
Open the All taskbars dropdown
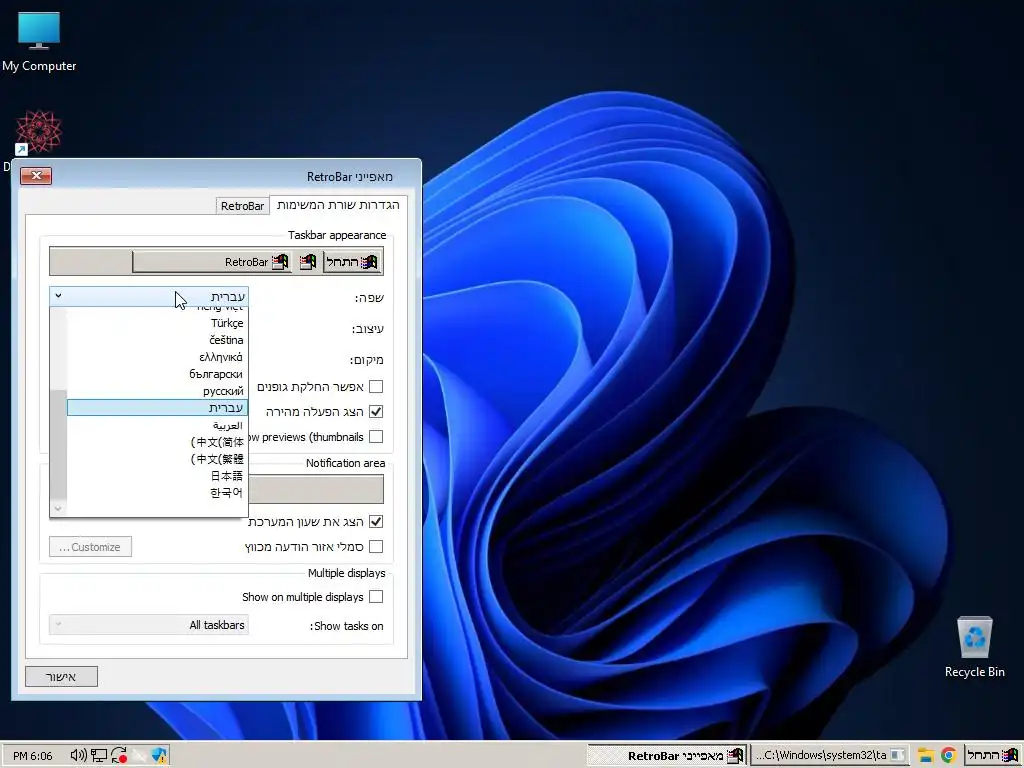(x=149, y=625)
